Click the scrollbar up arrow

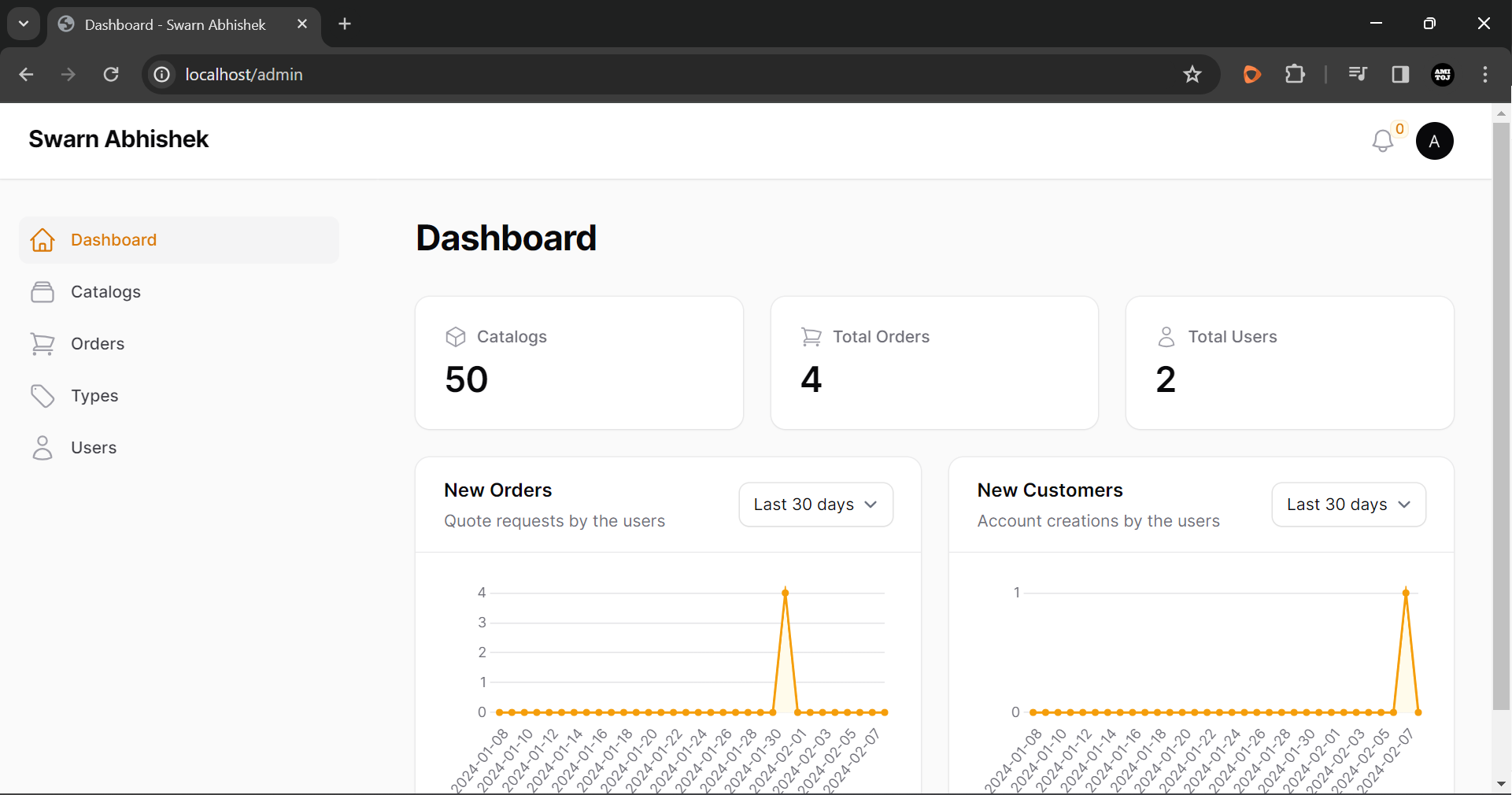[1501, 113]
